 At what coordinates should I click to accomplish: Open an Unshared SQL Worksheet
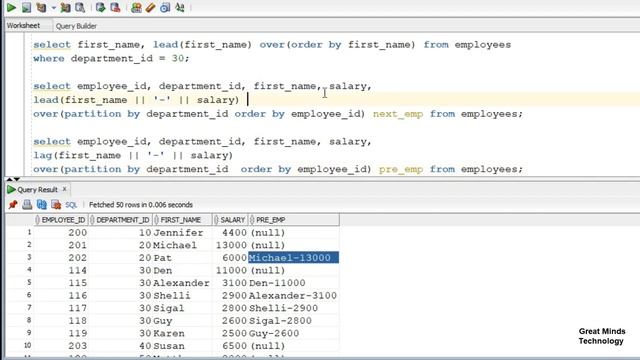[136, 7]
